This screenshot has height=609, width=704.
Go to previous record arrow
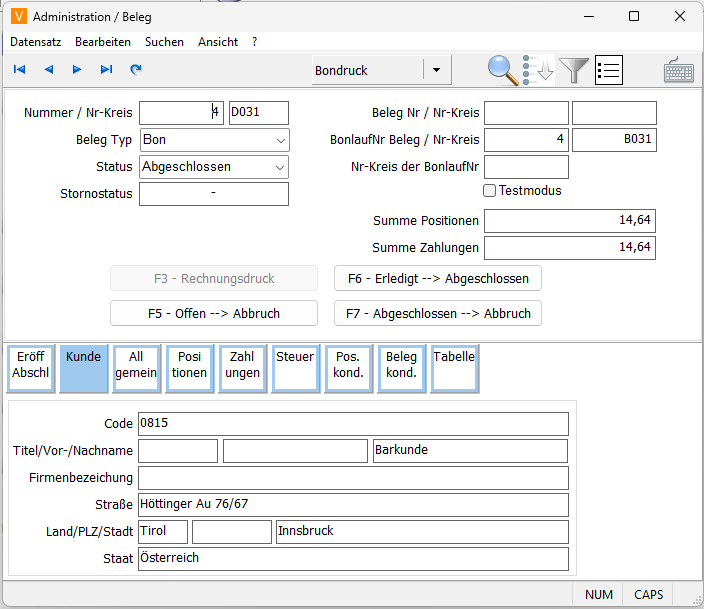click(48, 70)
